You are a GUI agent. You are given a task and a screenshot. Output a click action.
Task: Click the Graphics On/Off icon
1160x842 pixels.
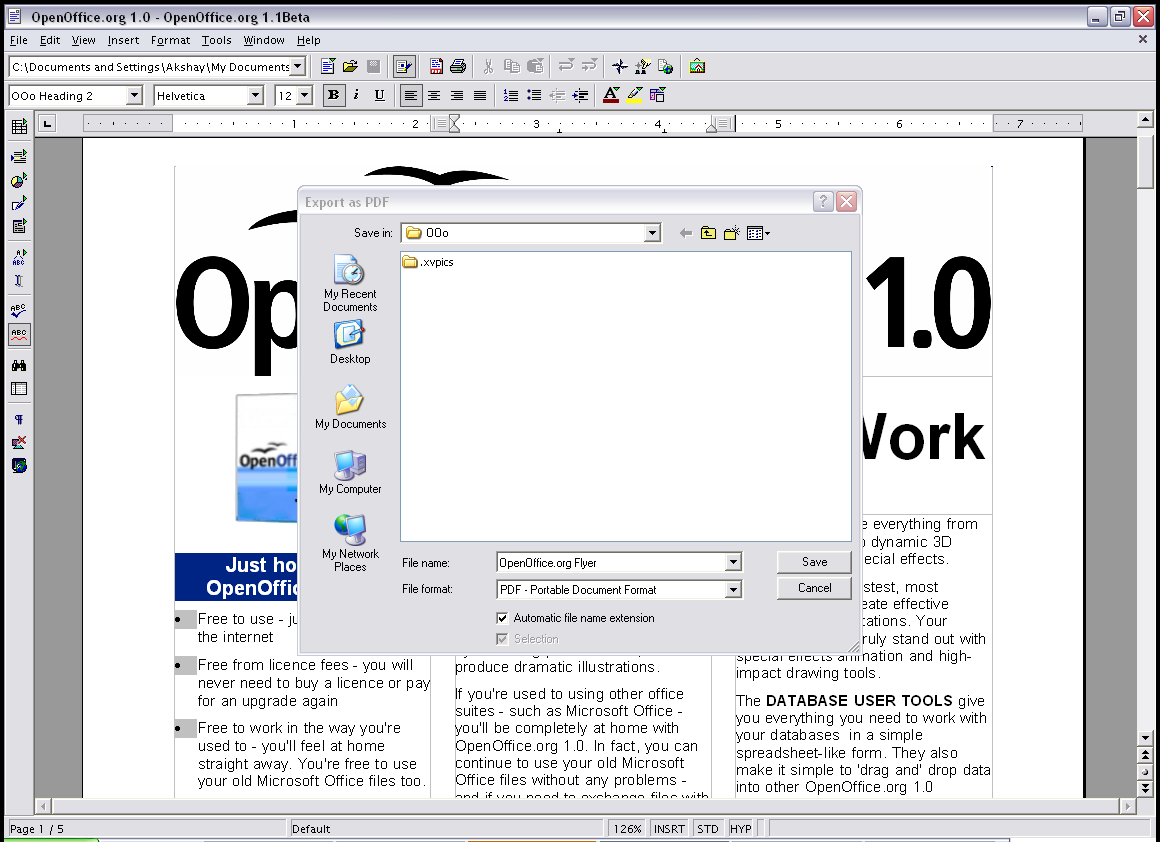[x=19, y=442]
